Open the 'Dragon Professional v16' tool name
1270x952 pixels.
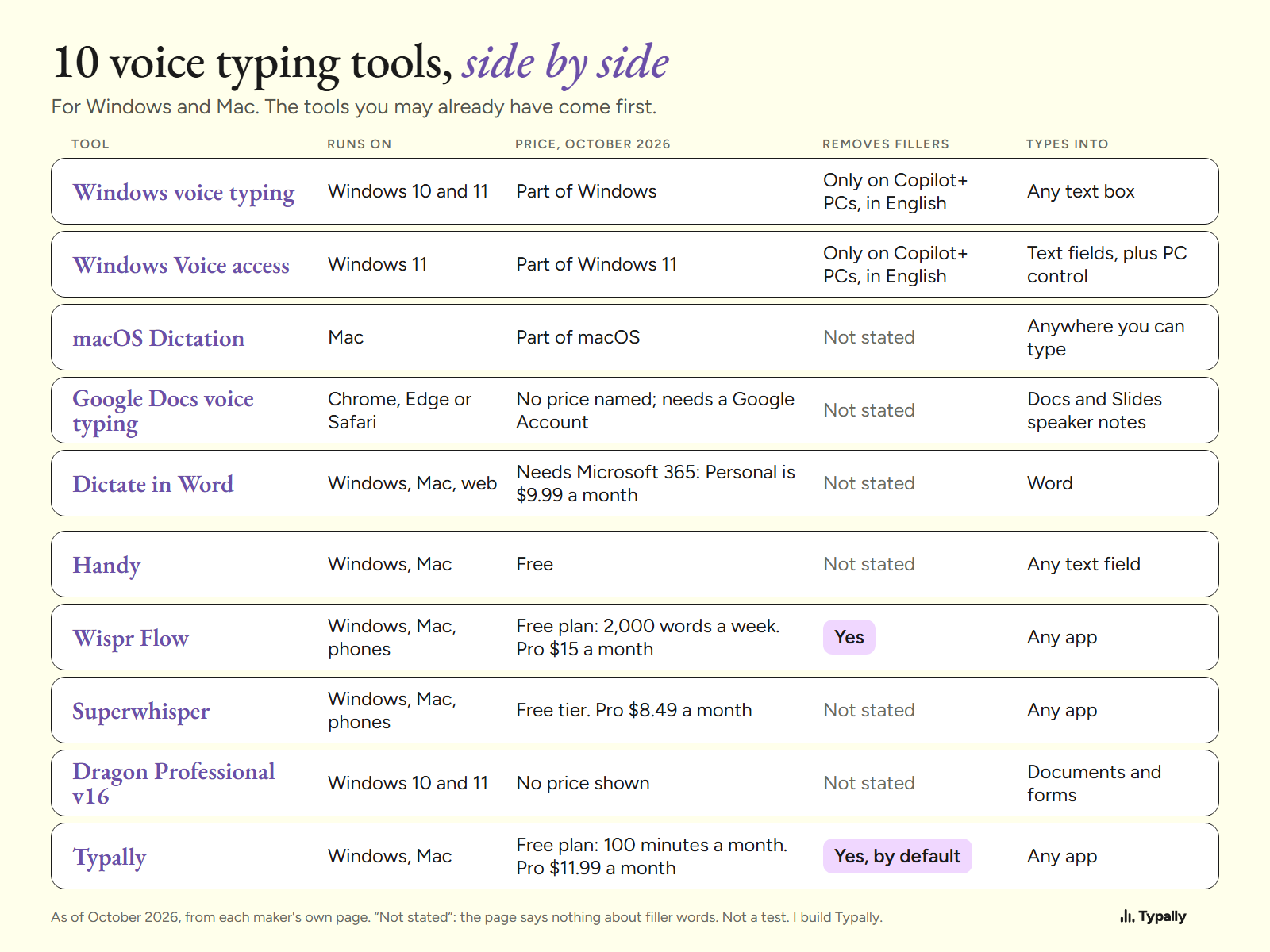tap(174, 784)
